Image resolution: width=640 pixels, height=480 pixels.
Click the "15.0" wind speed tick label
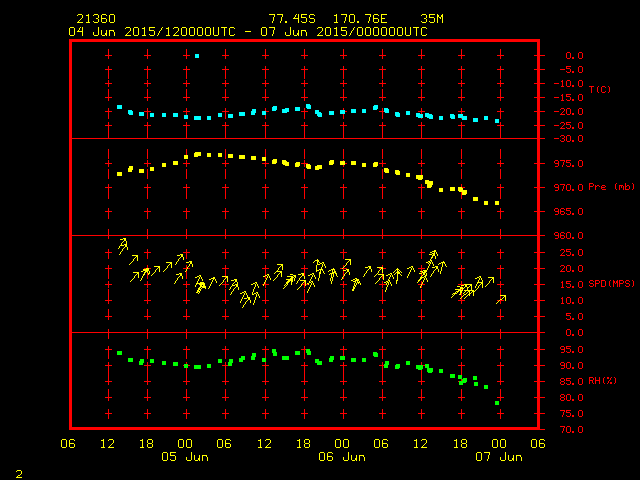(571, 284)
